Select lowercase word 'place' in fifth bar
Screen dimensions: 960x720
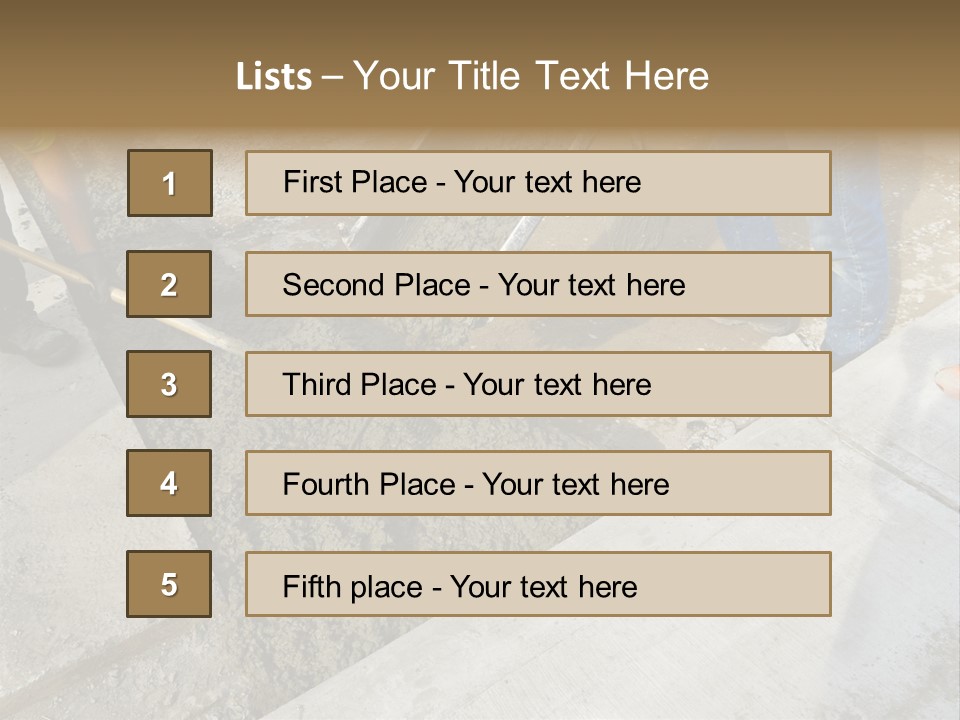click(386, 588)
